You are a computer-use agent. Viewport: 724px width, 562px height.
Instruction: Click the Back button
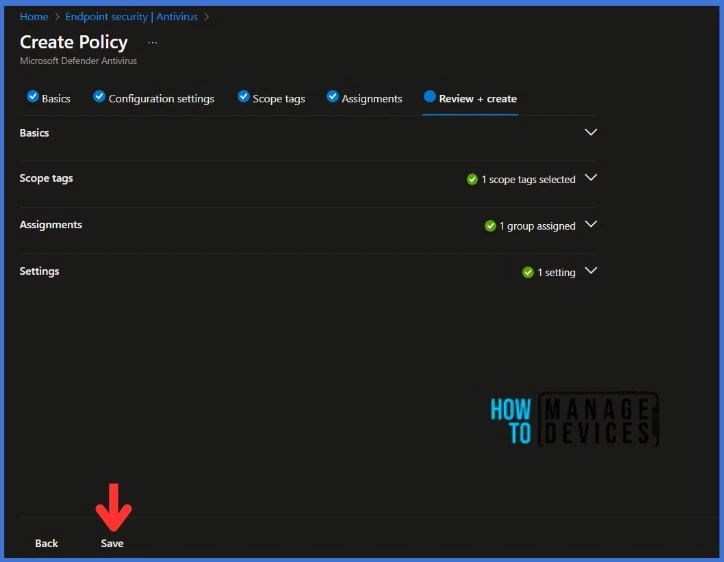click(x=47, y=543)
